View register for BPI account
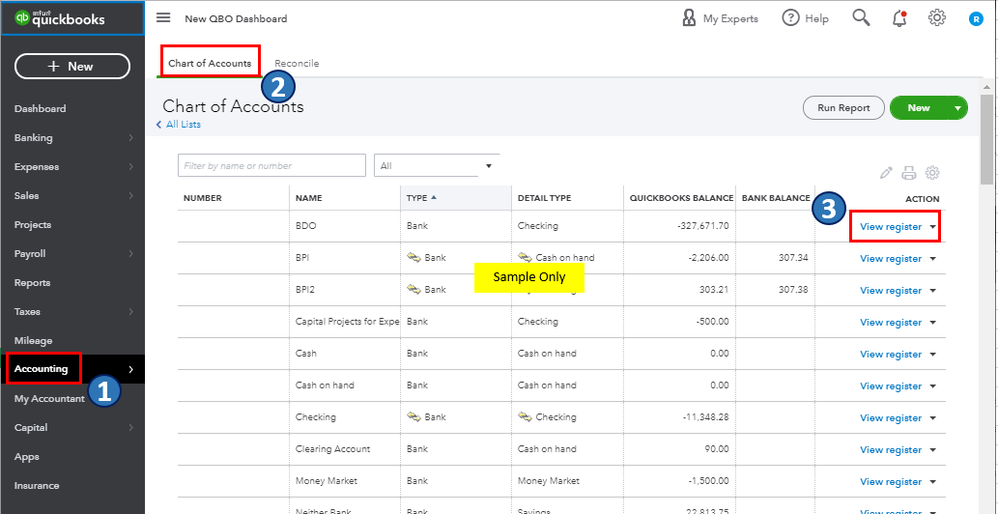This screenshot has width=998, height=514. point(890,258)
